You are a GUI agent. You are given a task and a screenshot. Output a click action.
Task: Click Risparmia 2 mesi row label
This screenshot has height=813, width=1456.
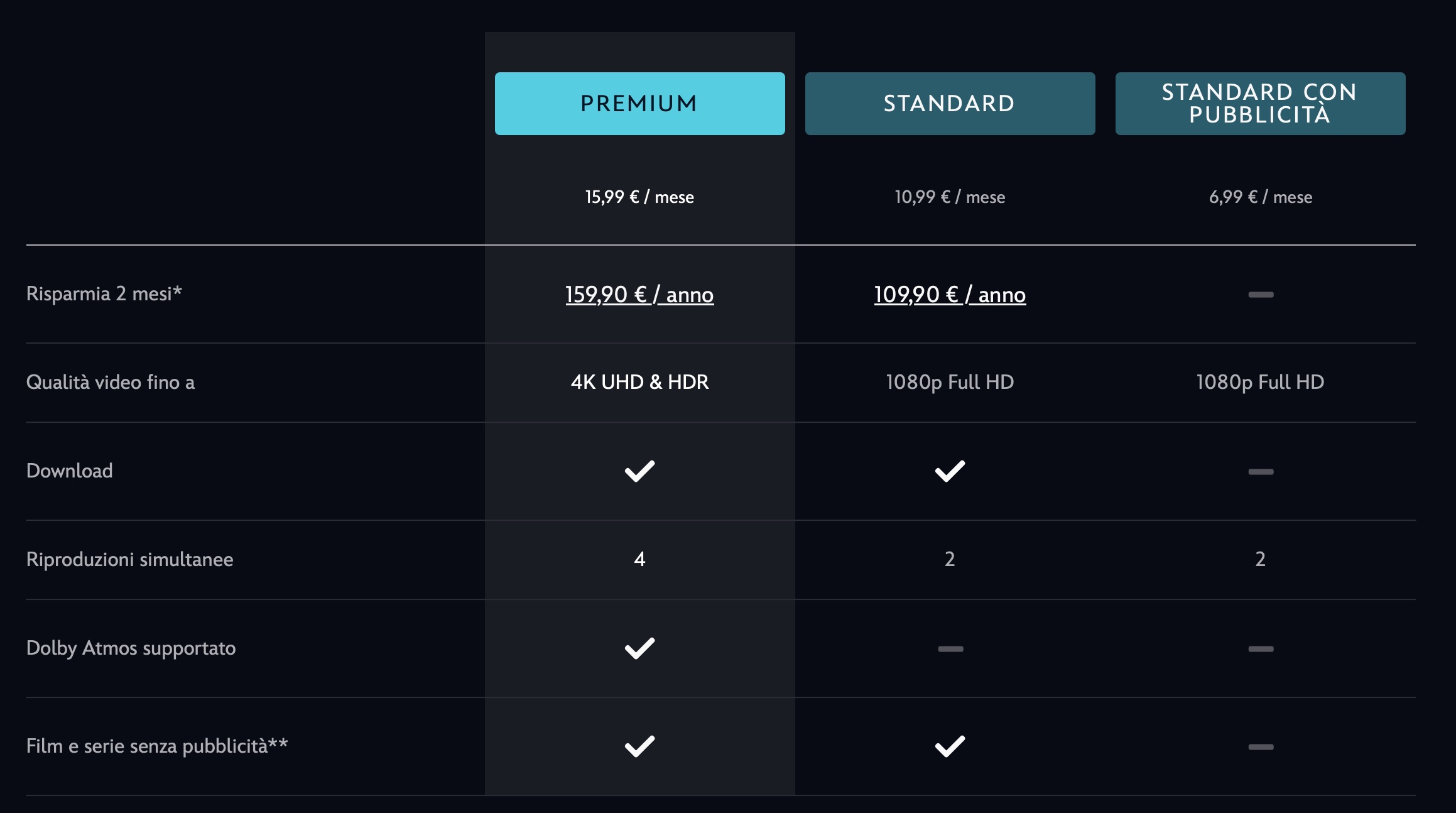coord(104,293)
